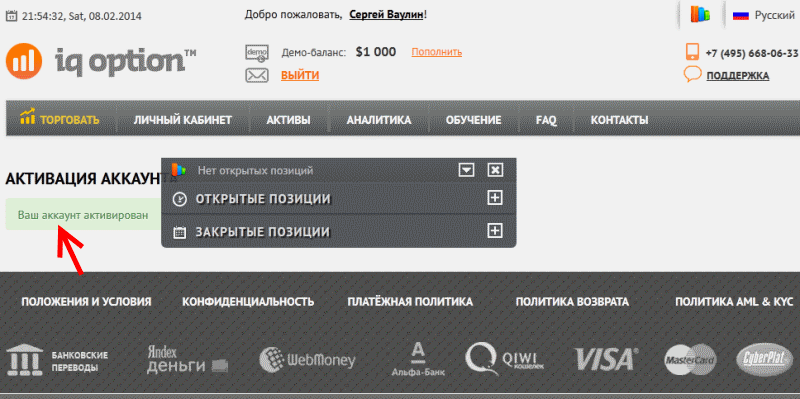Click the QIWI кошелек logo
The image size is (800, 399).
click(505, 359)
